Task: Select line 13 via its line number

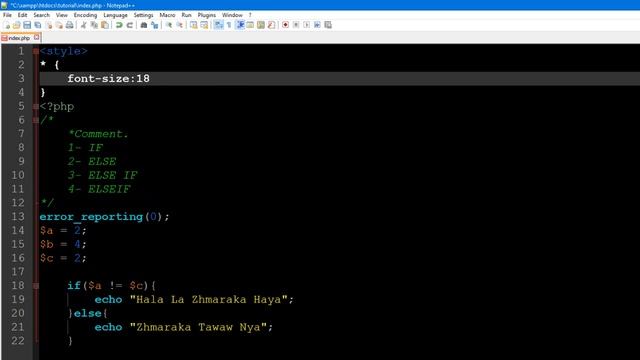Action: point(18,217)
